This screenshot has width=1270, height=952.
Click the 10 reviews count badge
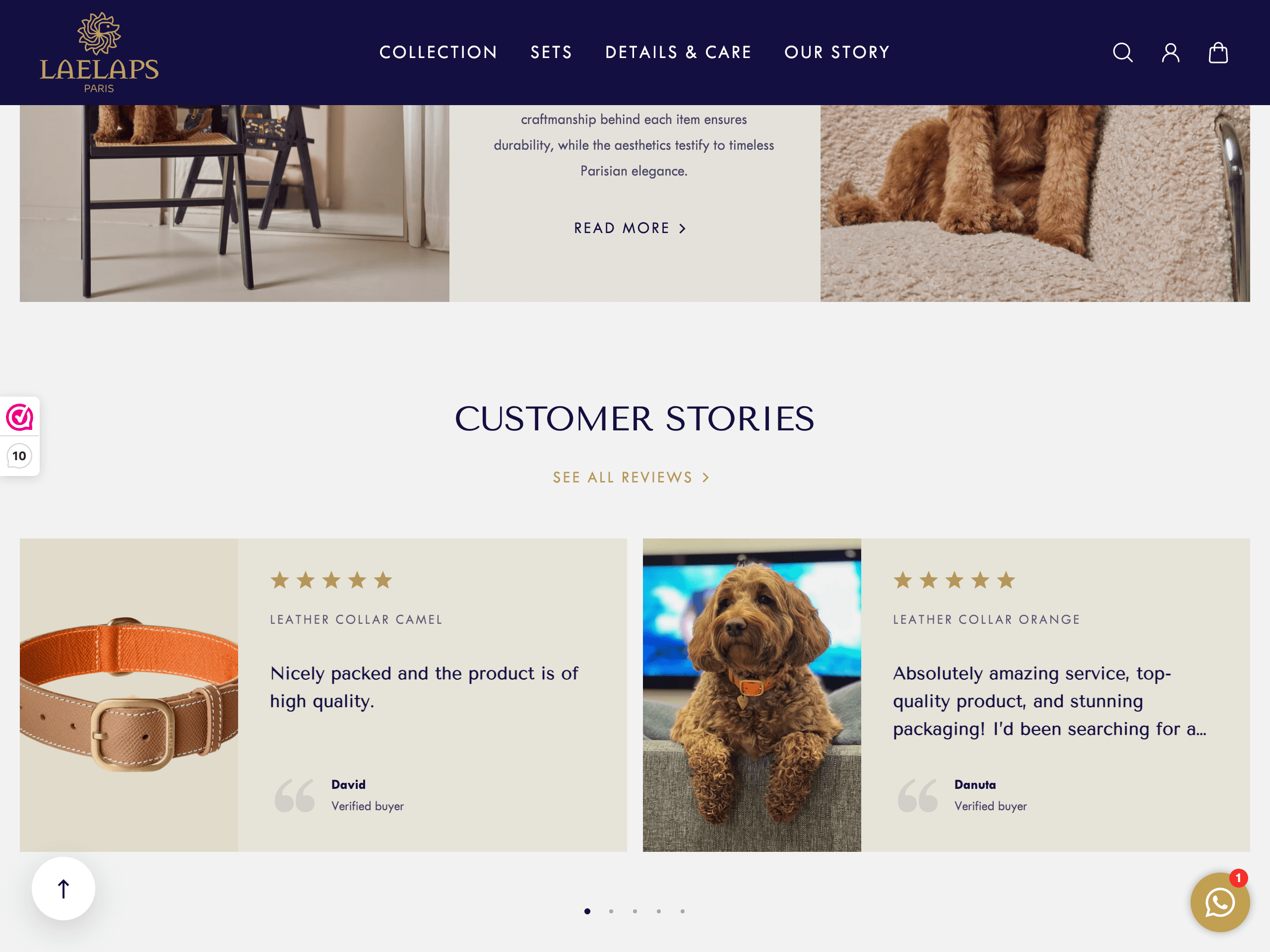click(x=19, y=456)
